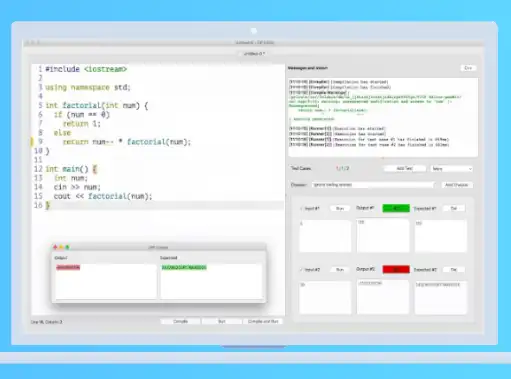Click inside the Input #1 text box
The width and height of the screenshot is (511, 379).
pos(325,236)
